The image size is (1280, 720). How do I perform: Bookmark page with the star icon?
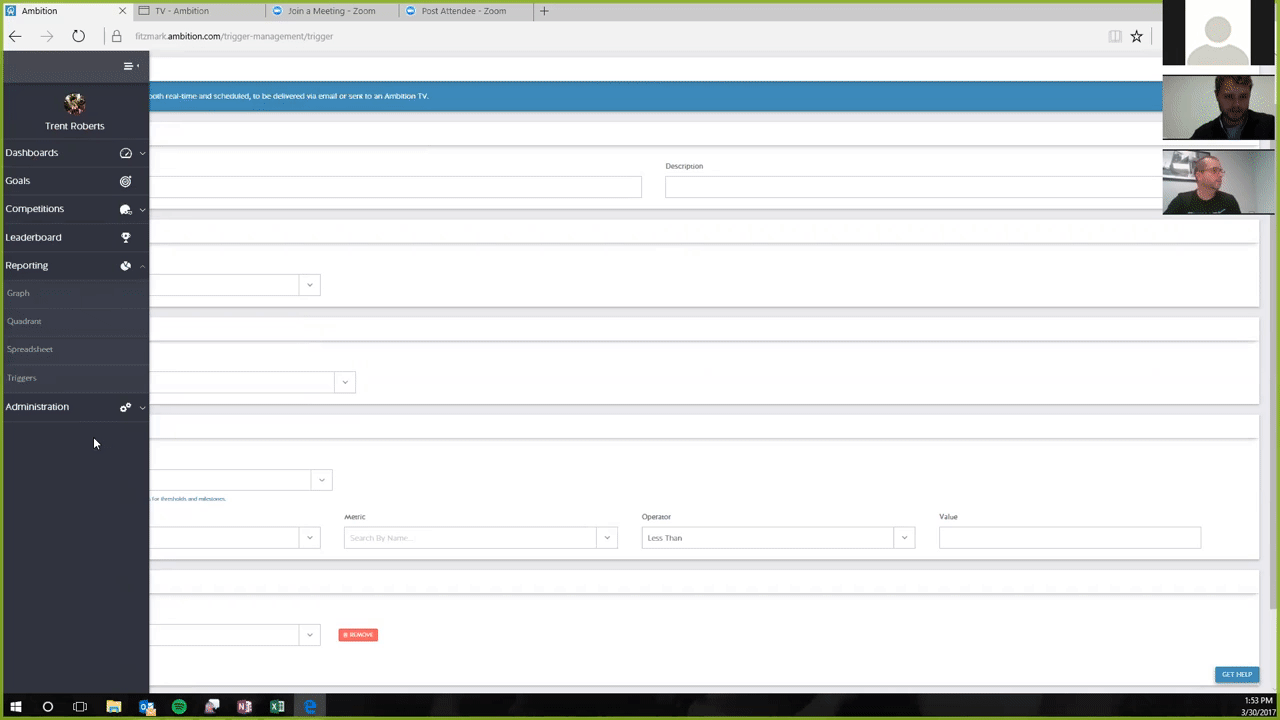coord(1136,36)
